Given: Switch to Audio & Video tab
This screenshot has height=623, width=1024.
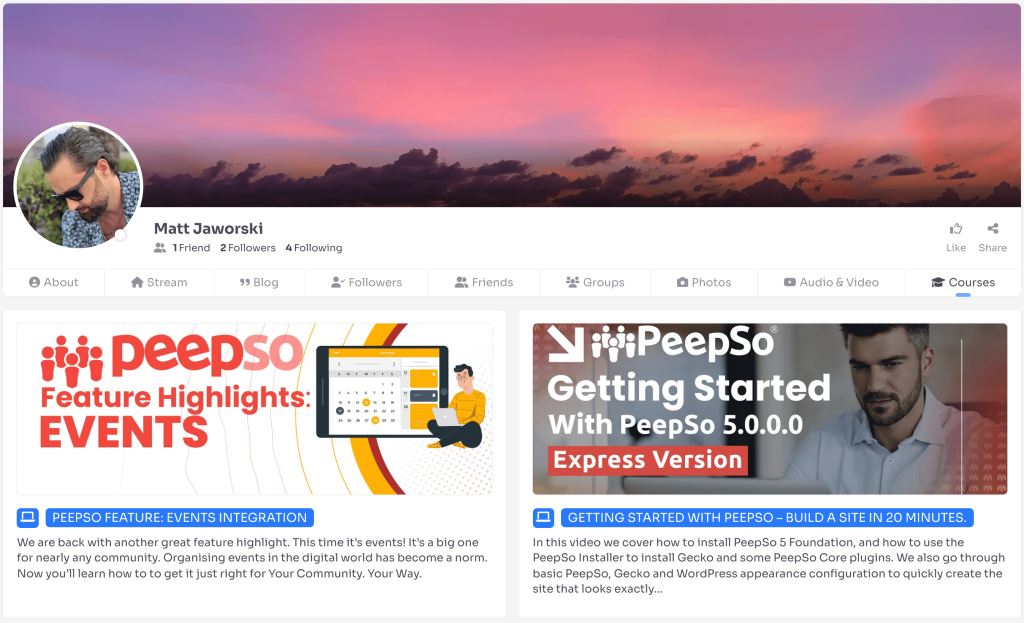Looking at the screenshot, I should 831,282.
